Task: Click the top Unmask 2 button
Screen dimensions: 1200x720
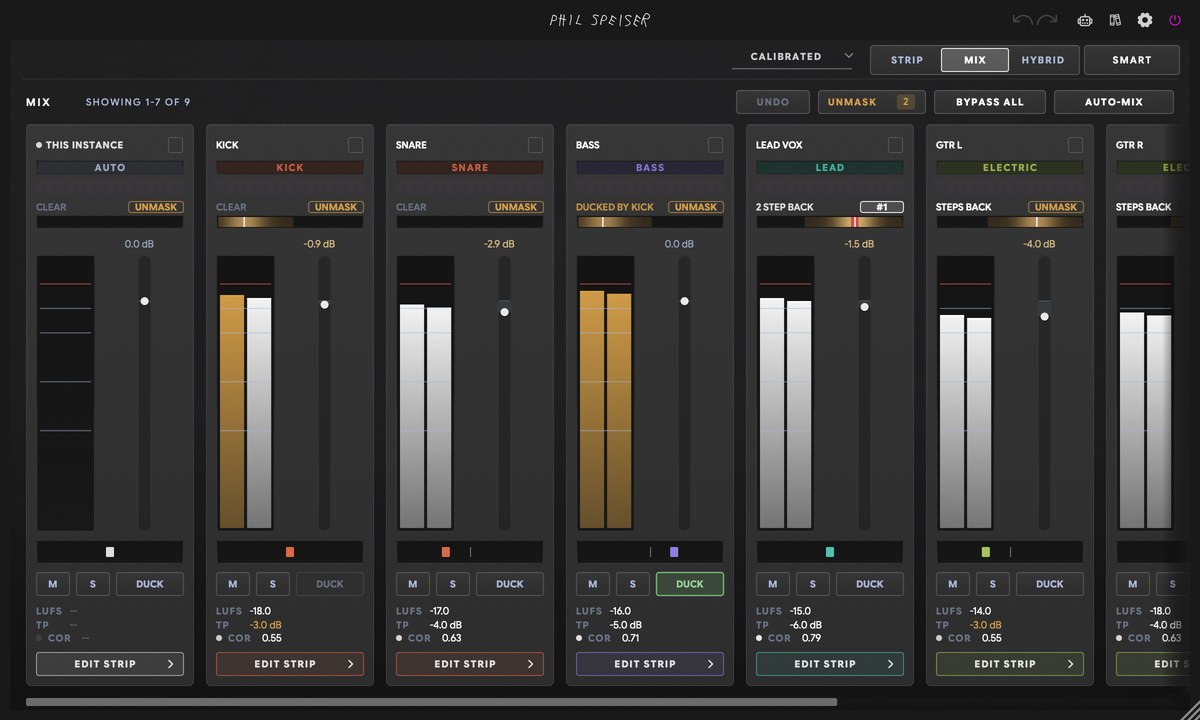Action: tap(872, 102)
